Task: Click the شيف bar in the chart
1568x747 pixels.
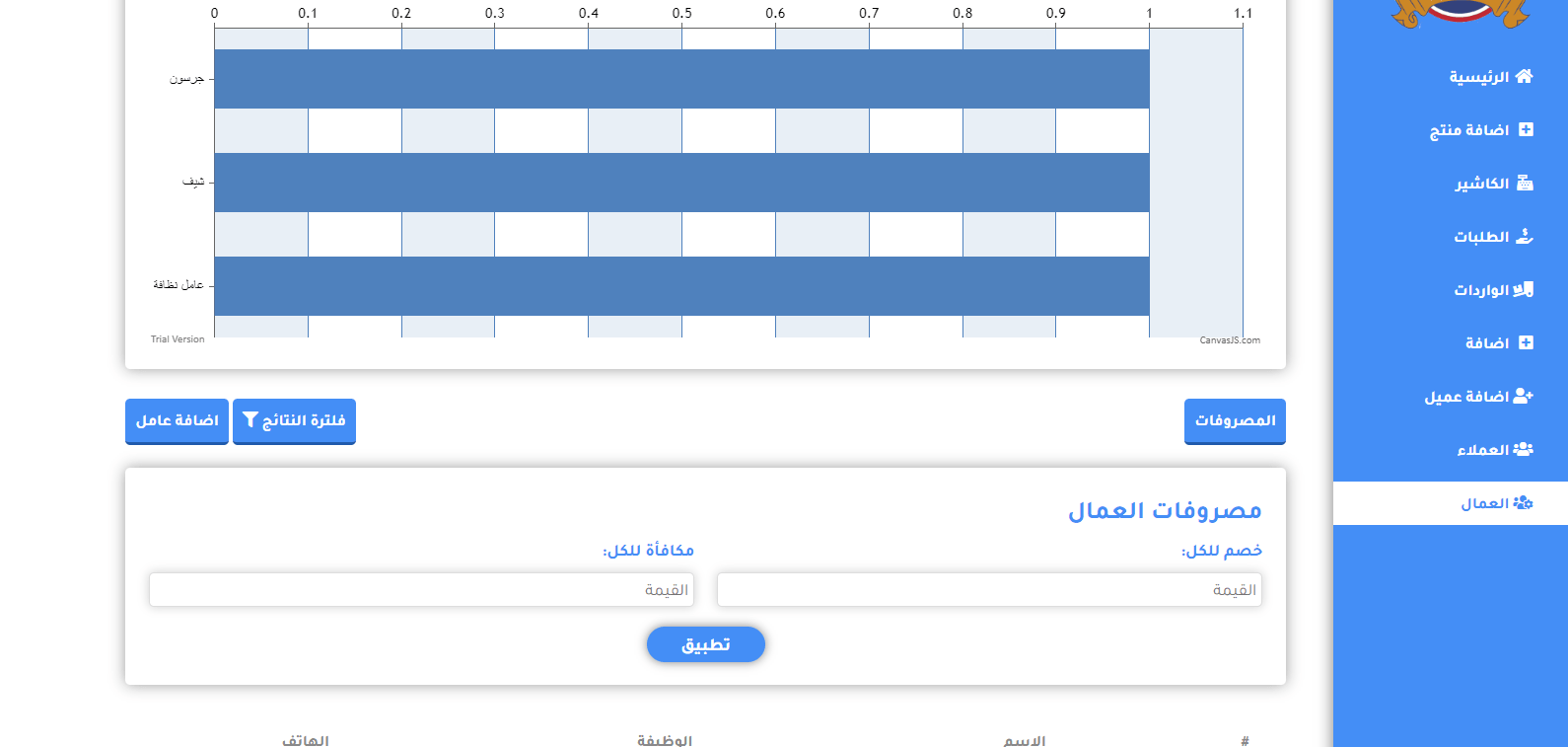Action: coord(681,183)
